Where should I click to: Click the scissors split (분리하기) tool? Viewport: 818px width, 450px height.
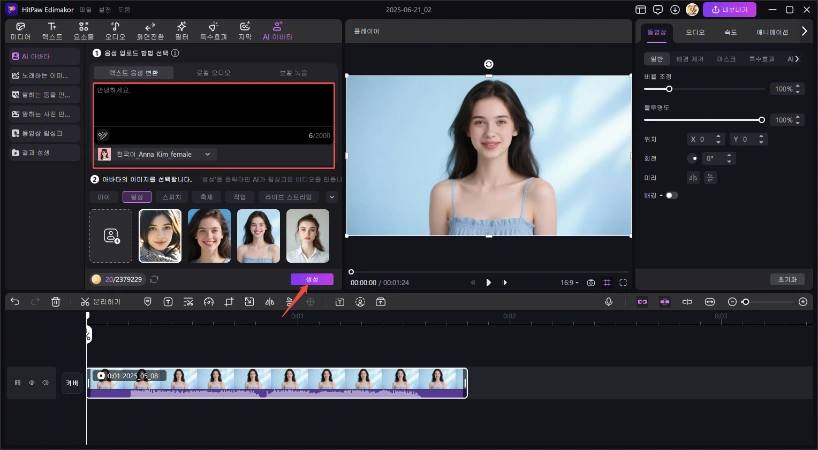coord(101,302)
